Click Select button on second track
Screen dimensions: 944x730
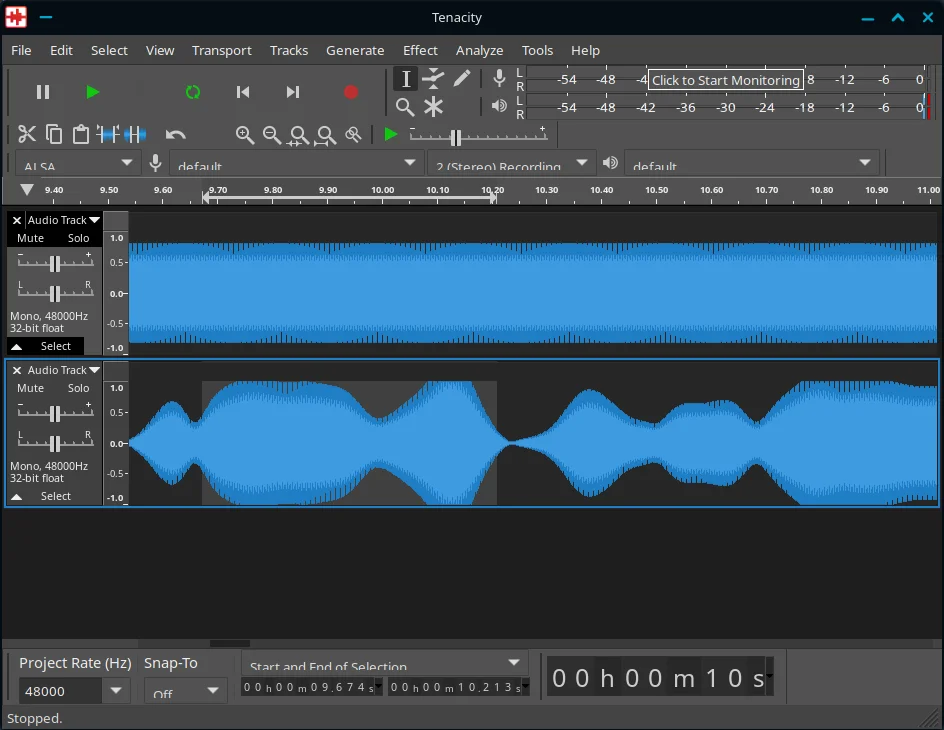tap(55, 496)
